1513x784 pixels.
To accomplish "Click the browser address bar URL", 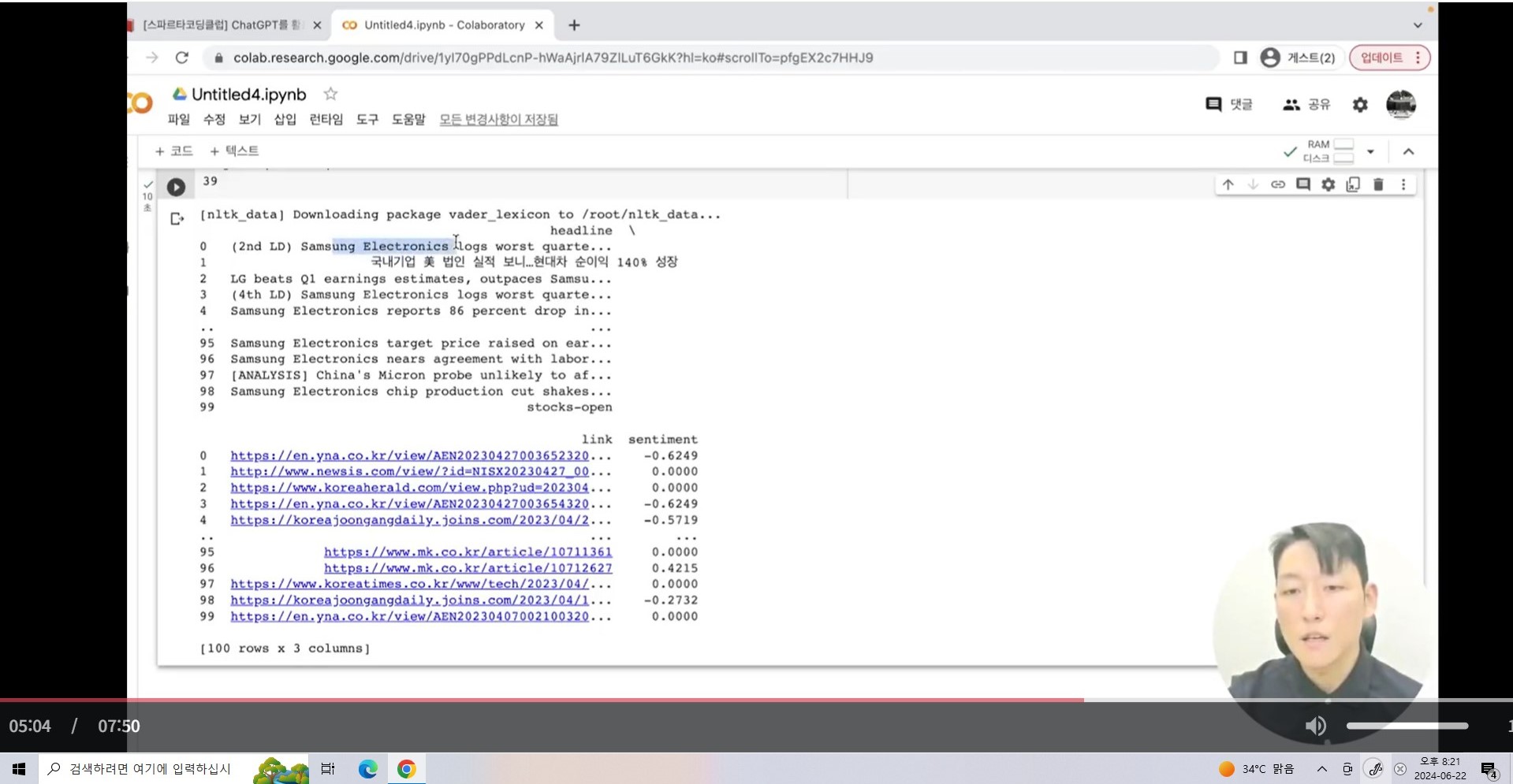I will (x=553, y=58).
